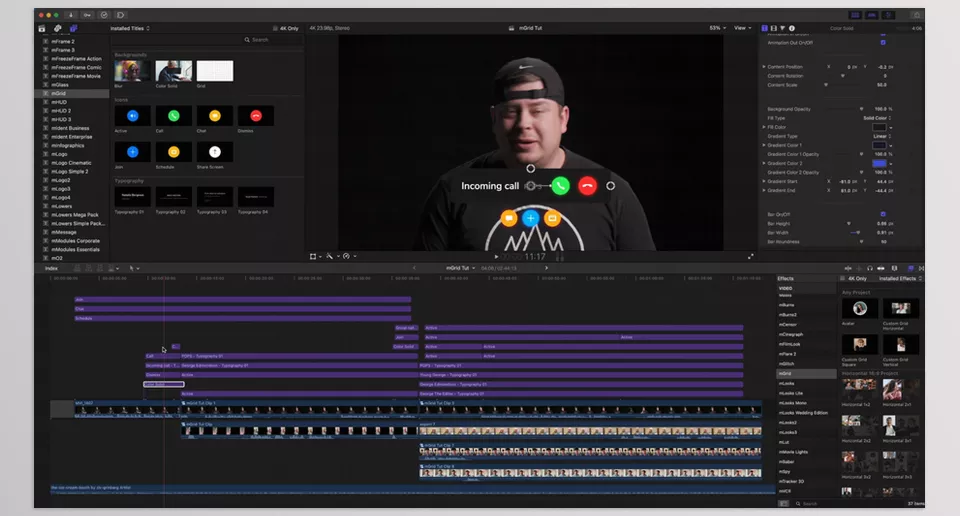Open the Import Media arrow button
960x516 pixels.
click(70, 15)
